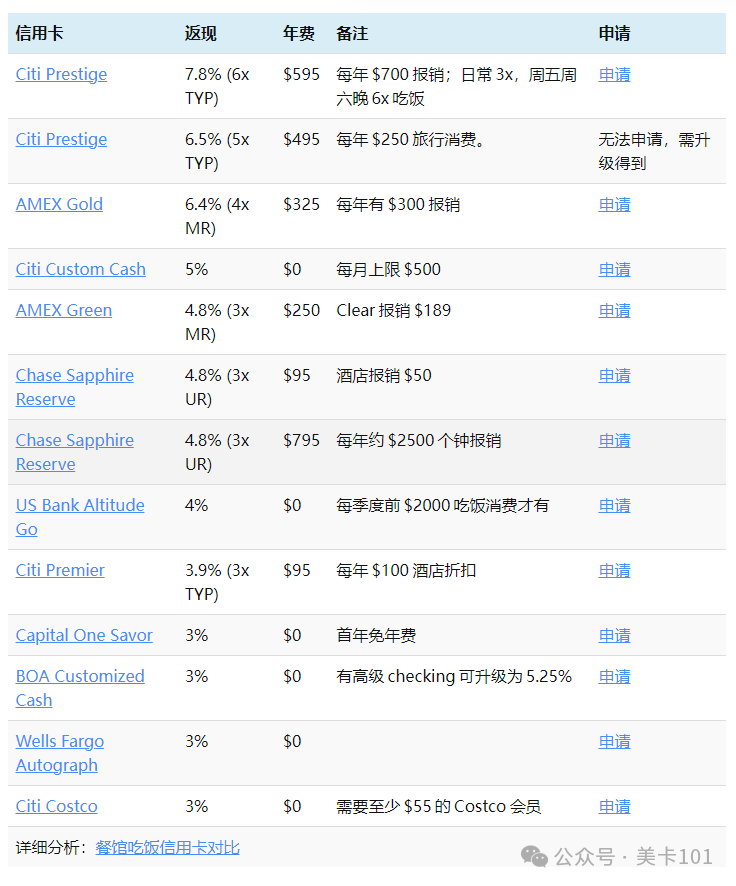The height and width of the screenshot is (886, 736).
Task: Select the $495 annual fee cell
Action: tap(302, 139)
